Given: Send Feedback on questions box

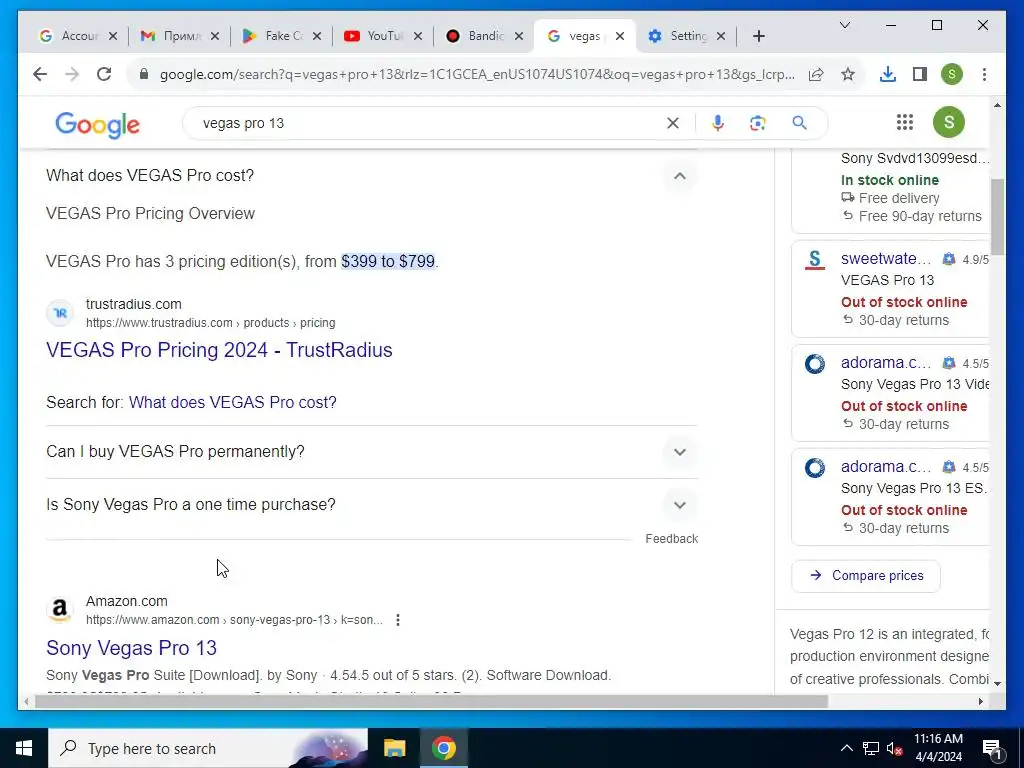Looking at the screenshot, I should click(671, 539).
